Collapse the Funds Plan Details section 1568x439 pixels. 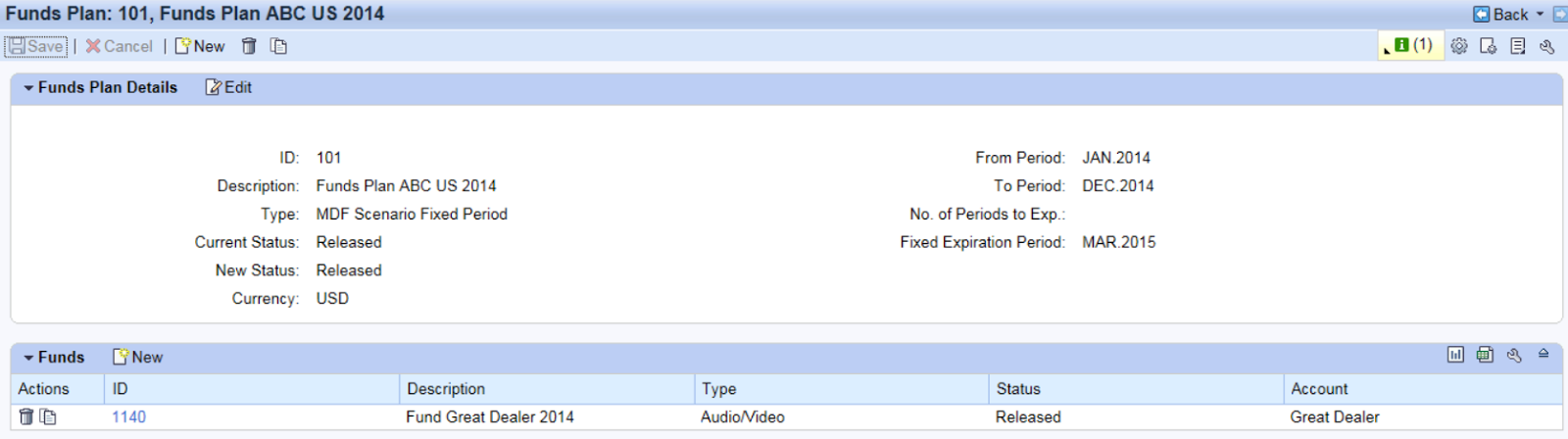click(x=28, y=88)
